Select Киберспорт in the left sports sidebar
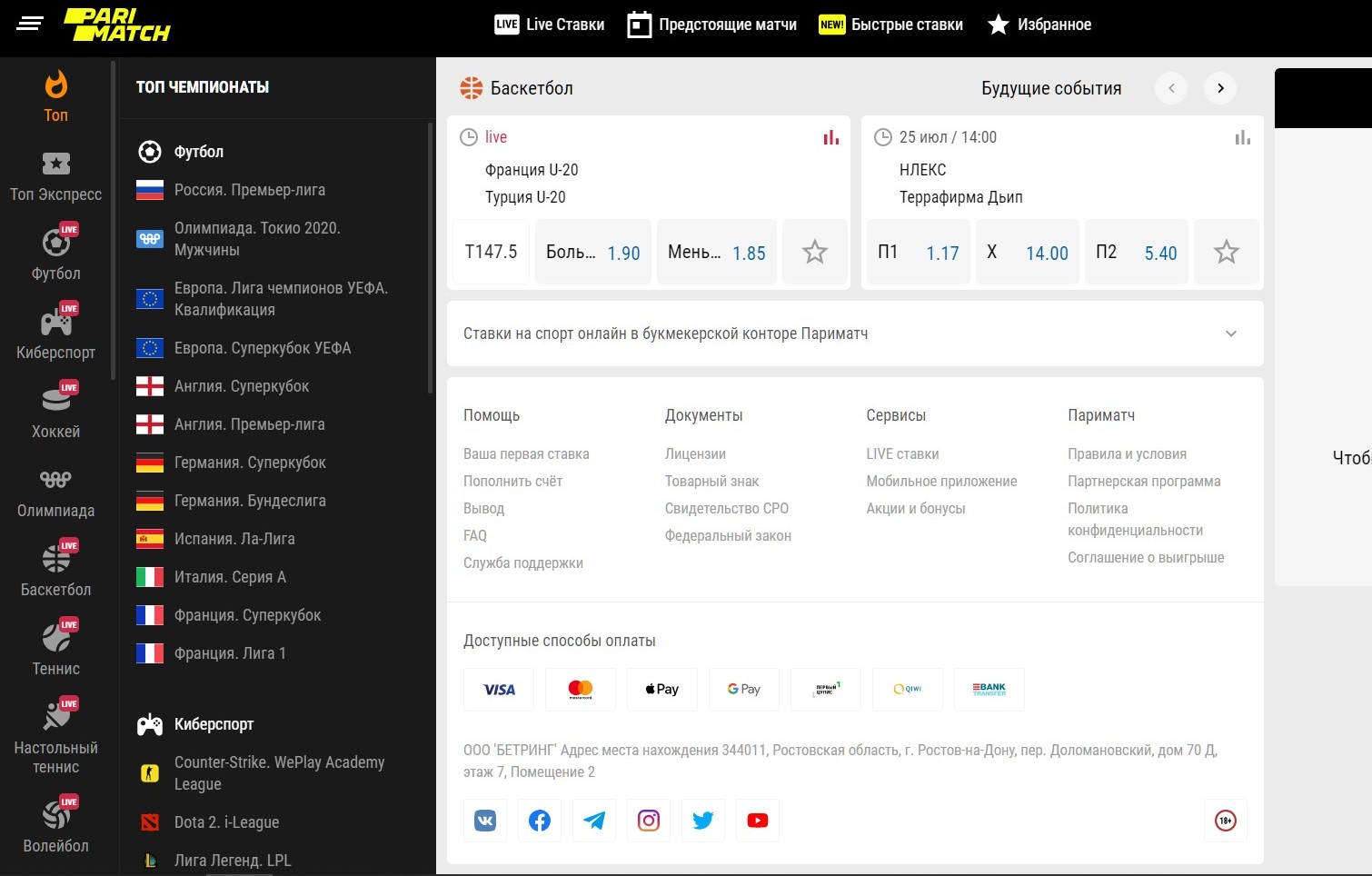The image size is (1372, 876). pos(55,333)
